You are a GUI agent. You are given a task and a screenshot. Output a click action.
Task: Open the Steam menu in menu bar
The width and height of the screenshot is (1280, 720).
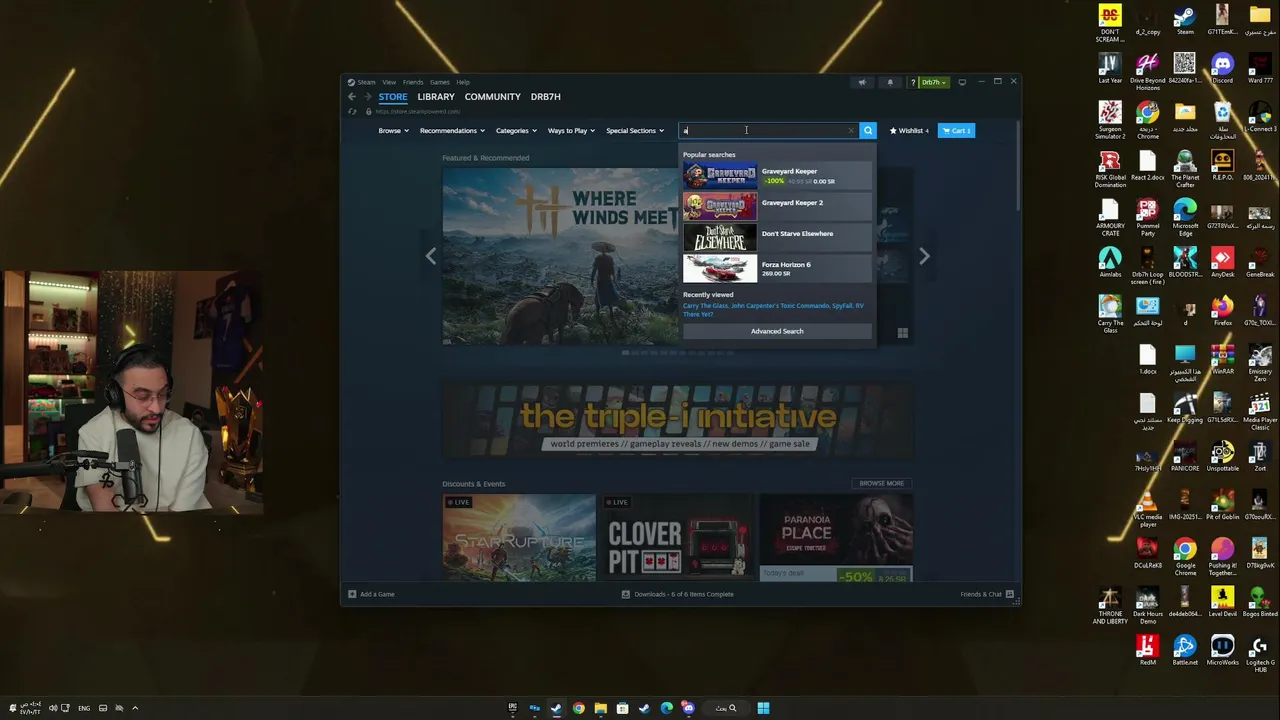pos(366,82)
